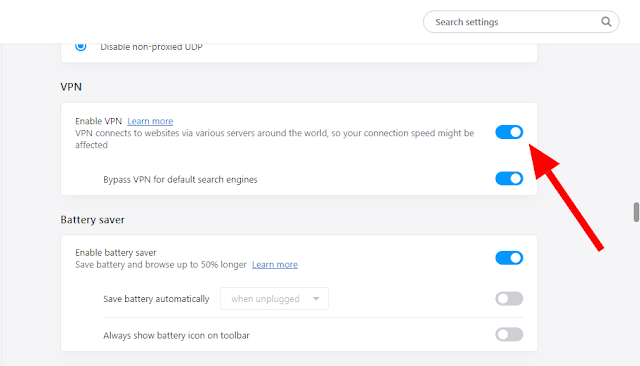This screenshot has width=640, height=366.
Task: Click the search magnifier icon
Action: (x=606, y=22)
